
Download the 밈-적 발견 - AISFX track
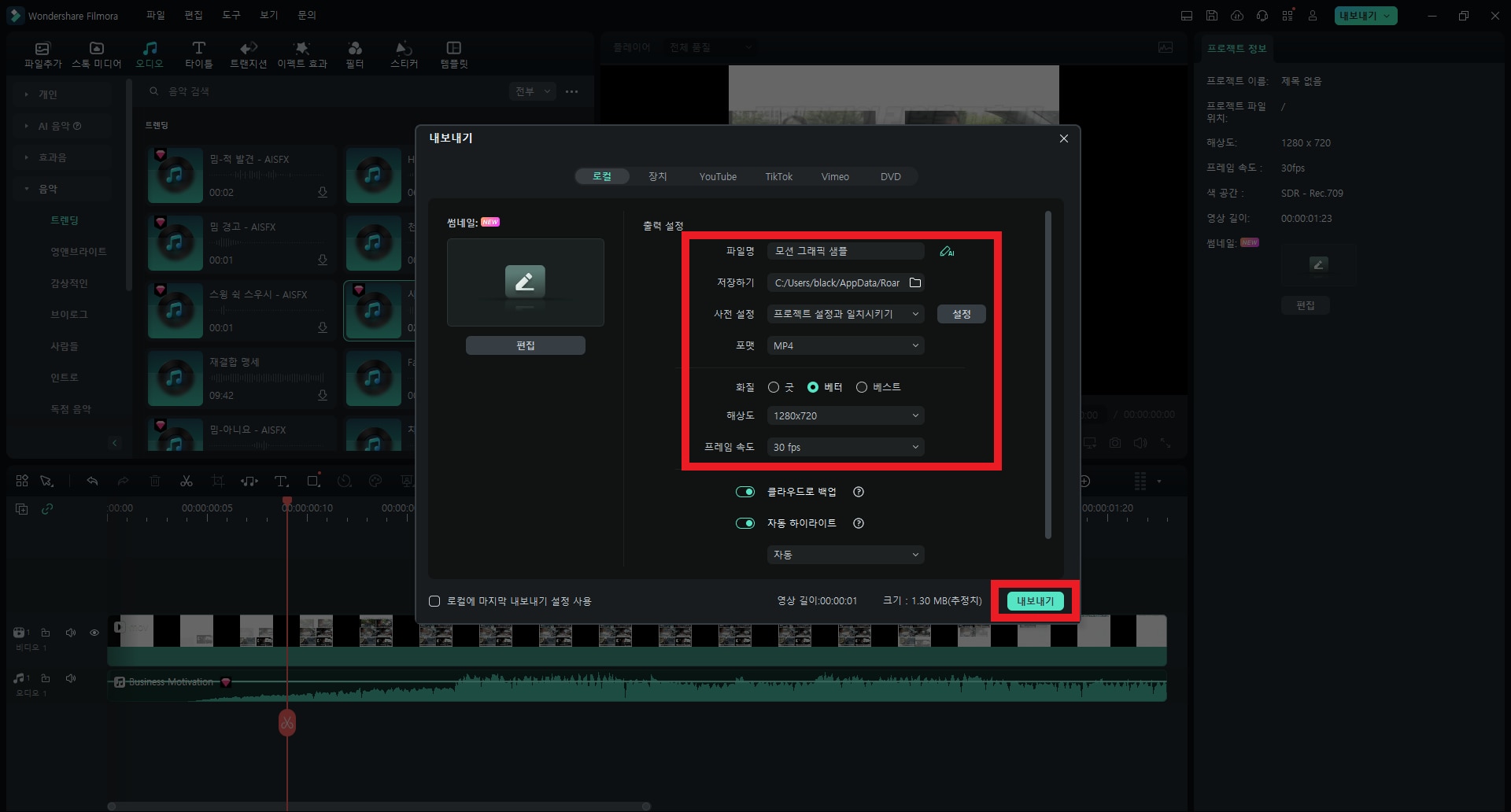(x=323, y=192)
